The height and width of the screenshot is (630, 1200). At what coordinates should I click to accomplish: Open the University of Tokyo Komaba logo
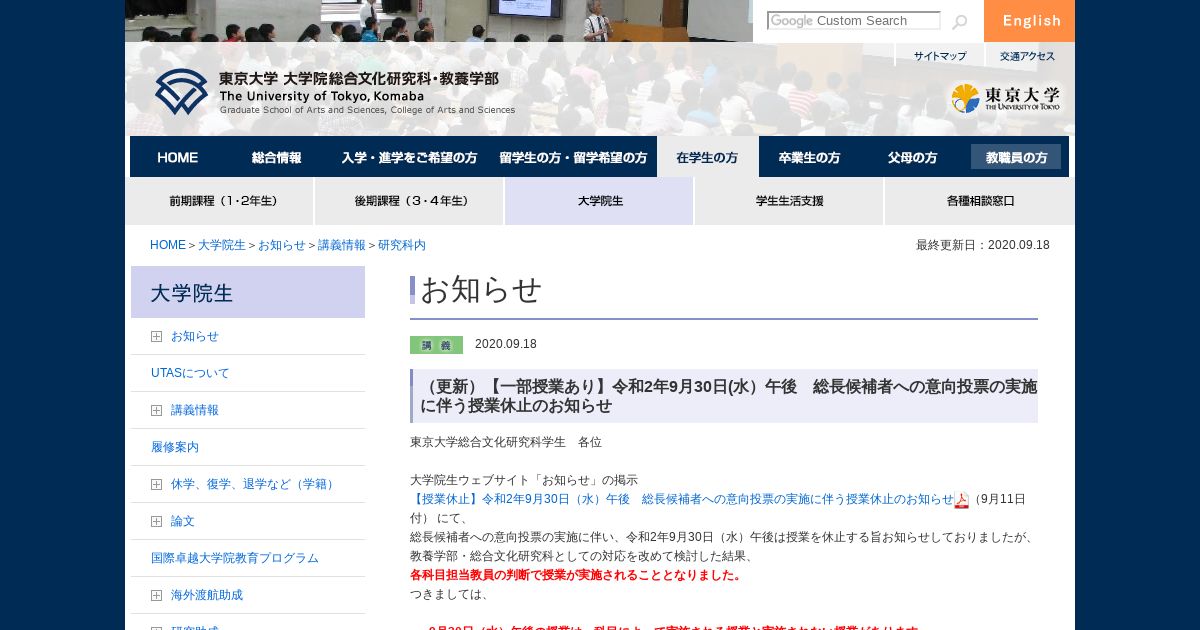[335, 92]
